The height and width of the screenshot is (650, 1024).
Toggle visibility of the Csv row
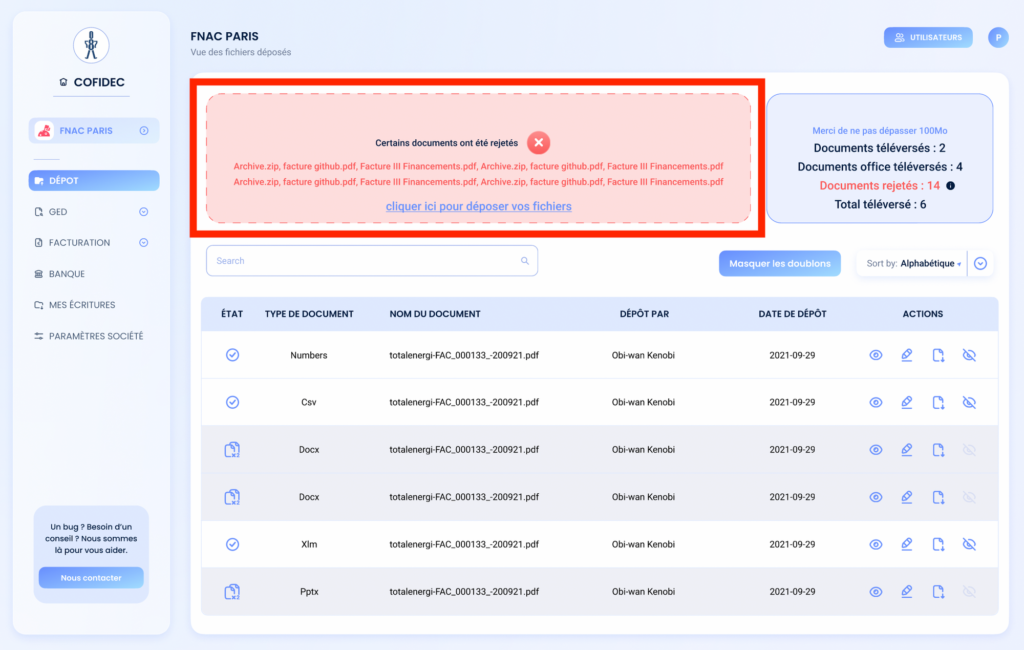pyautogui.click(x=969, y=402)
